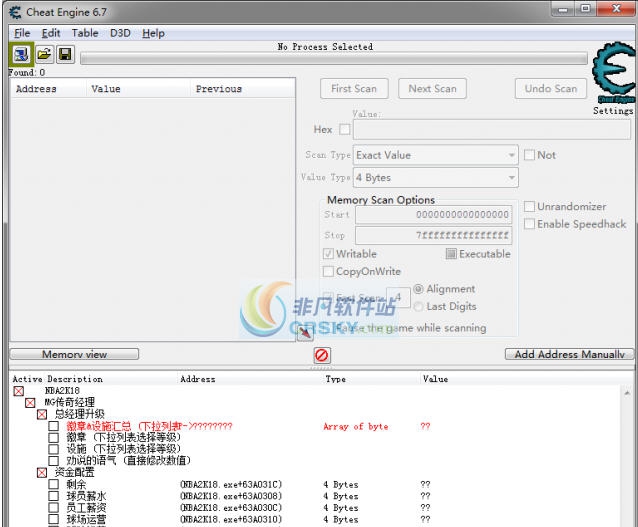Viewport: 638px width, 527px height.
Task: Open the Edit menu
Action: tap(51, 33)
